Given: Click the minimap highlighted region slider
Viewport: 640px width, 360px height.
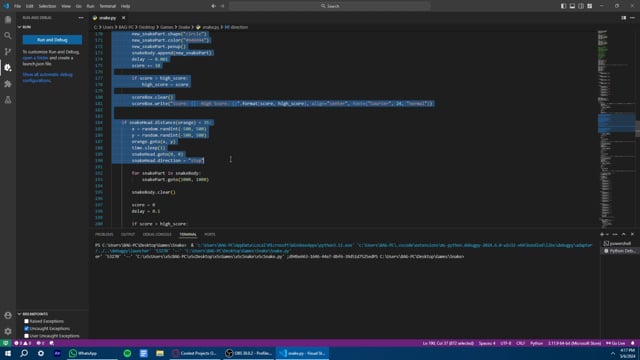Looking at the screenshot, I should pos(616,123).
